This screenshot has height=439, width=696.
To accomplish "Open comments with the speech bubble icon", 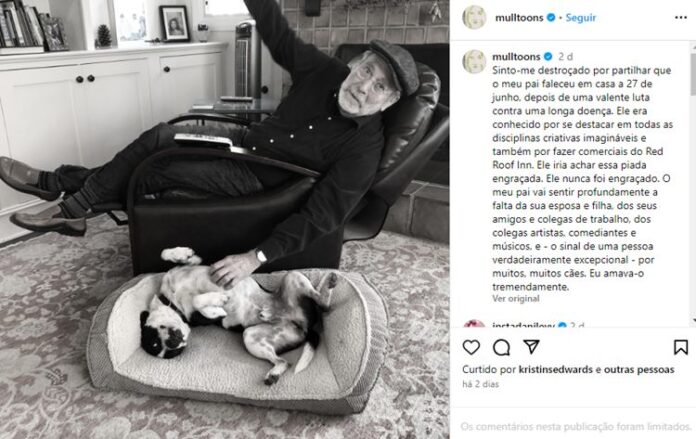I will pos(501,347).
